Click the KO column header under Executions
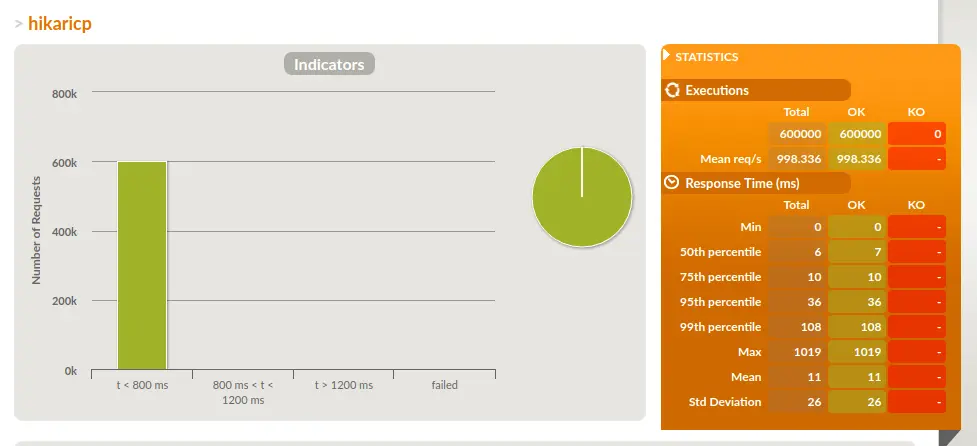 tap(916, 112)
